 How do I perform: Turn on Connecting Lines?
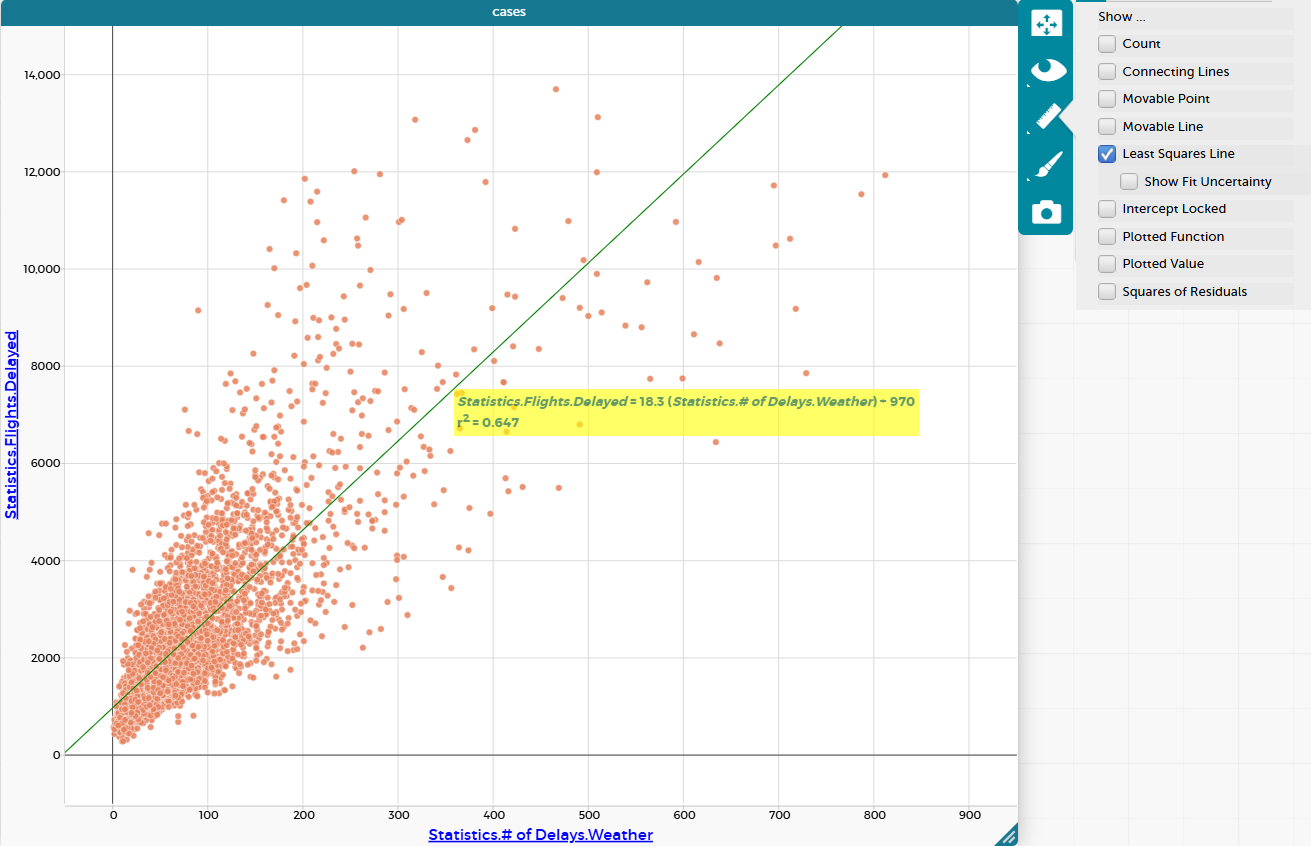(x=1107, y=72)
